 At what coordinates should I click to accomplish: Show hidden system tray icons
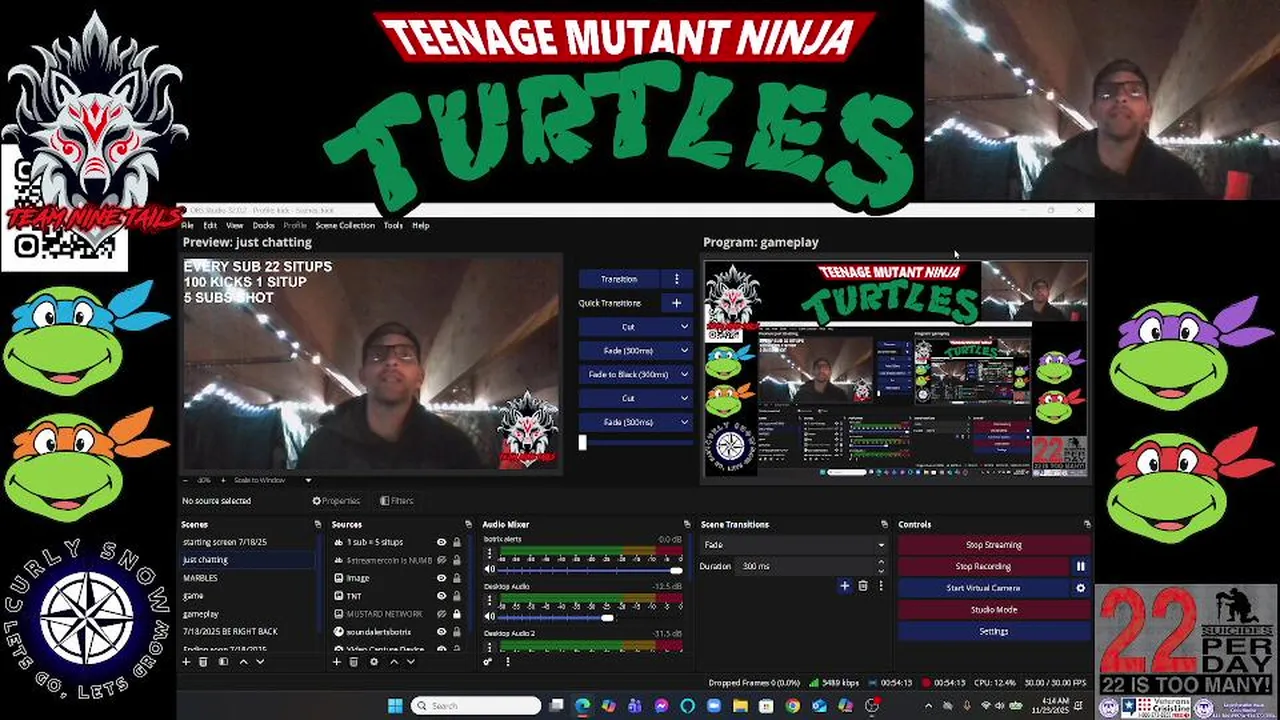(928, 706)
